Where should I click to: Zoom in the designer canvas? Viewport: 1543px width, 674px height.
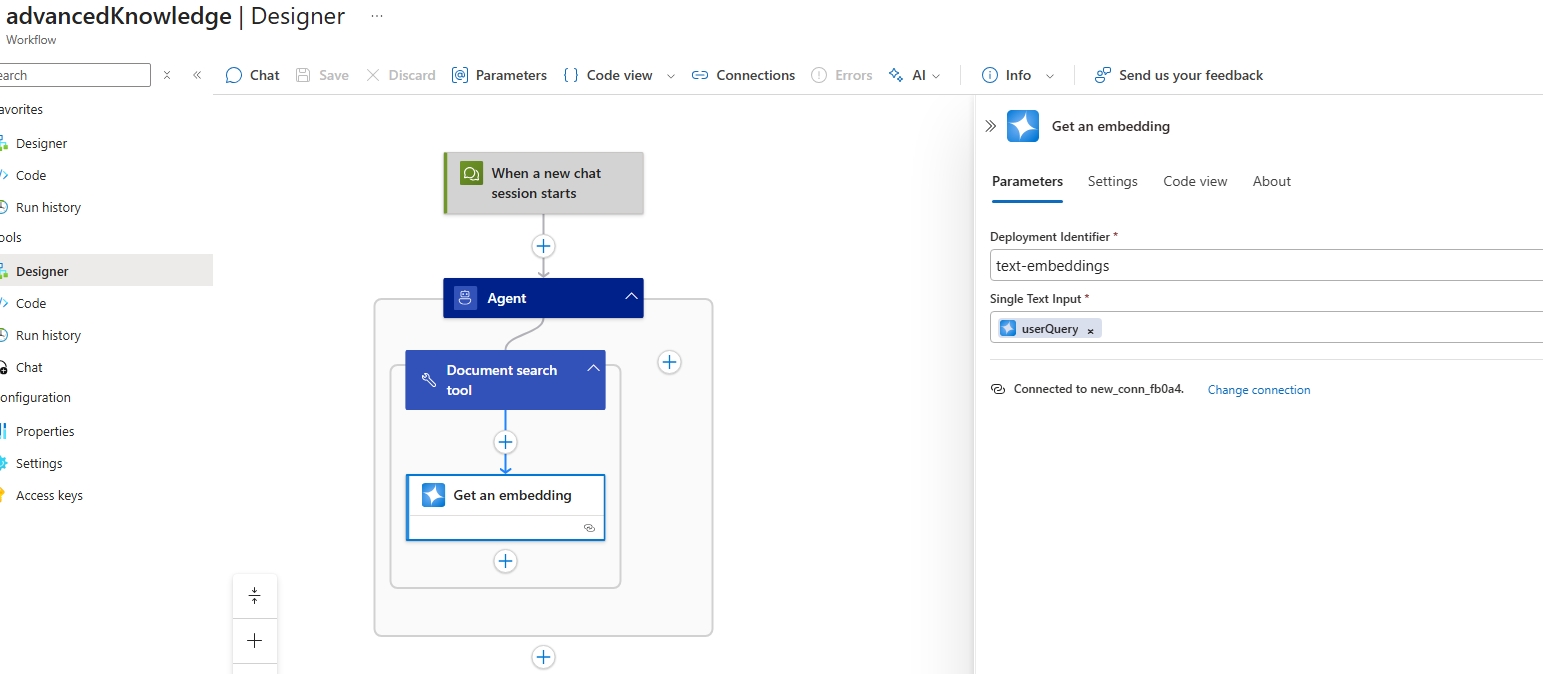(x=255, y=640)
